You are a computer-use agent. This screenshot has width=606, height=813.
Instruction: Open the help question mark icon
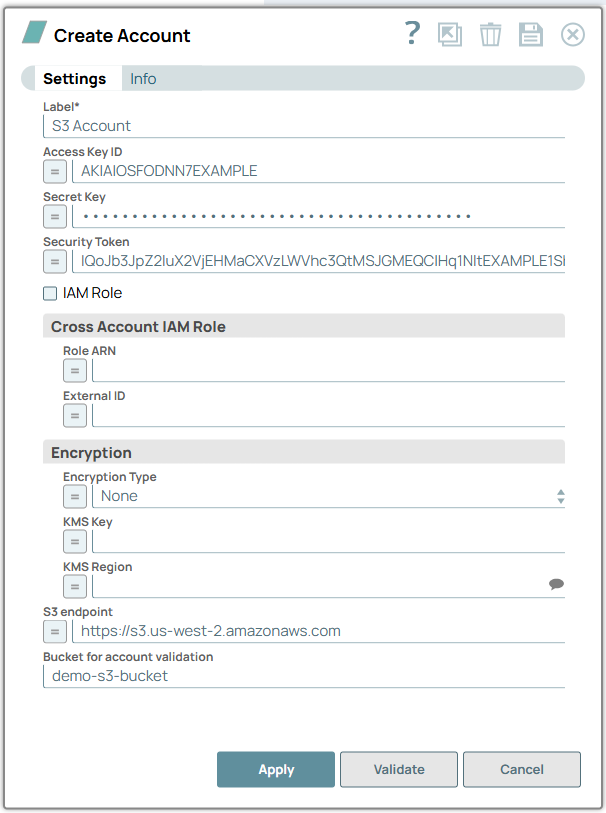412,34
